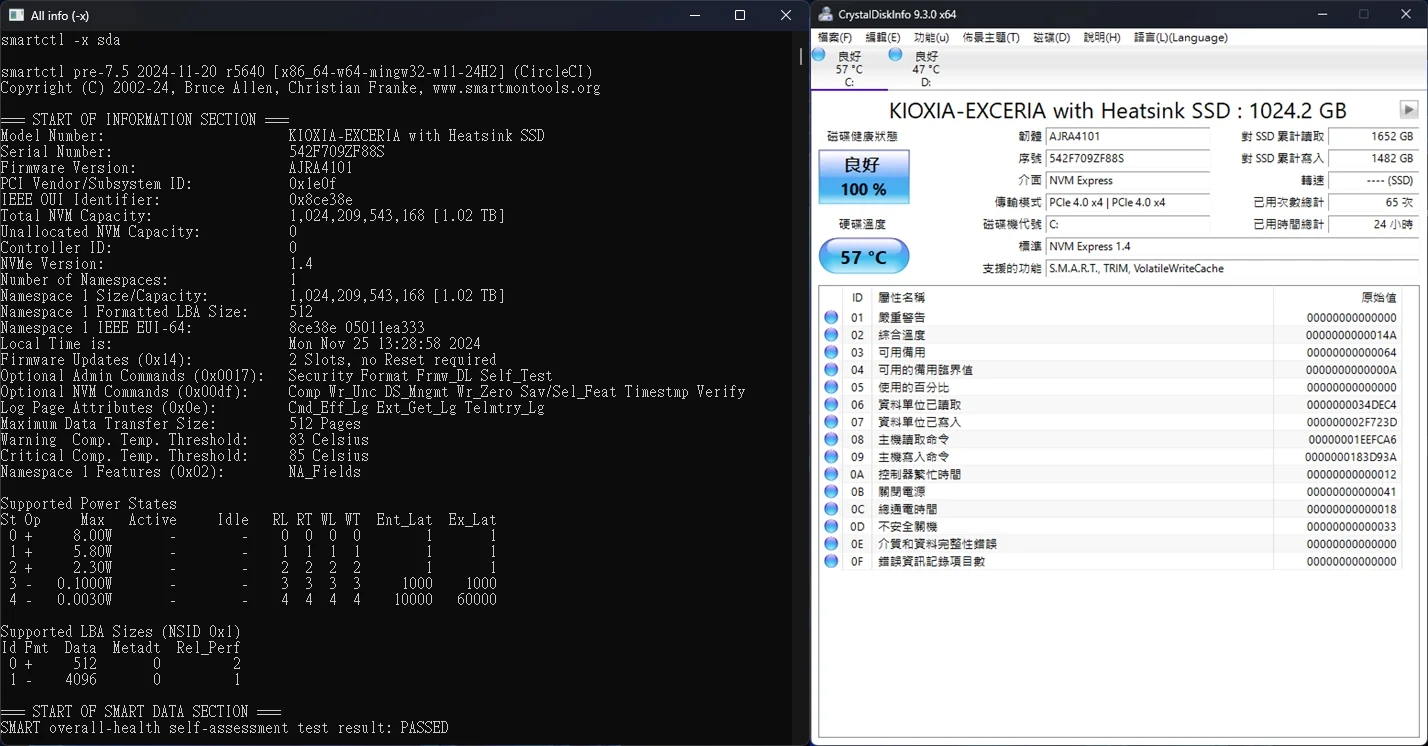The image size is (1428, 746).
Task: Click the title KIOXIA-EXCERIA with Heatsink SSD : 1024.2 GB
Action: click(x=1117, y=110)
